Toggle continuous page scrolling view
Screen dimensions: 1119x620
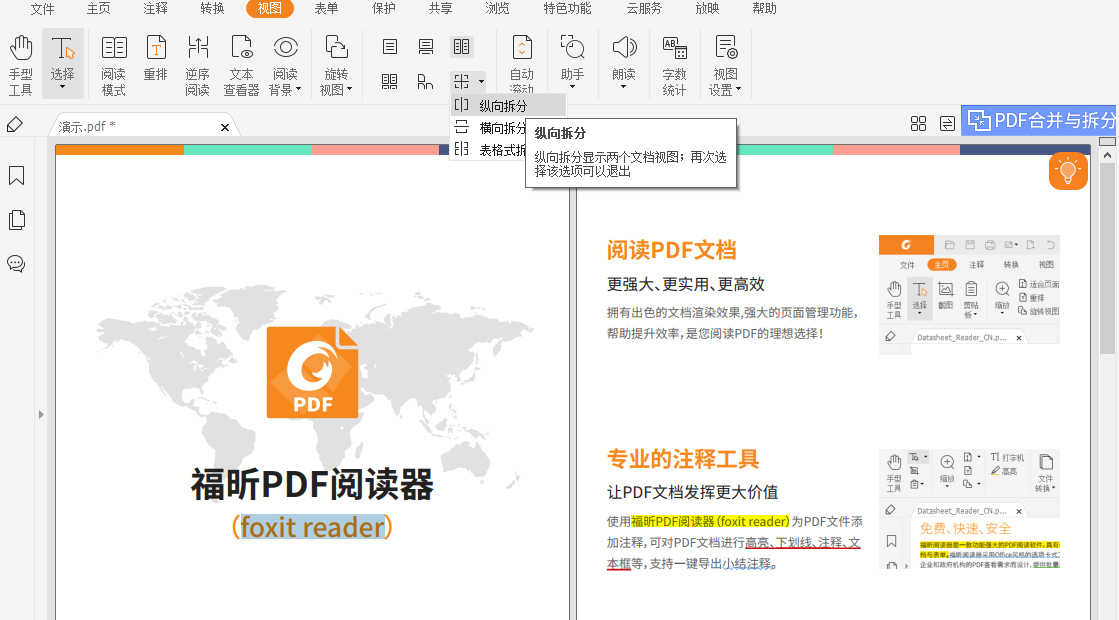426,47
